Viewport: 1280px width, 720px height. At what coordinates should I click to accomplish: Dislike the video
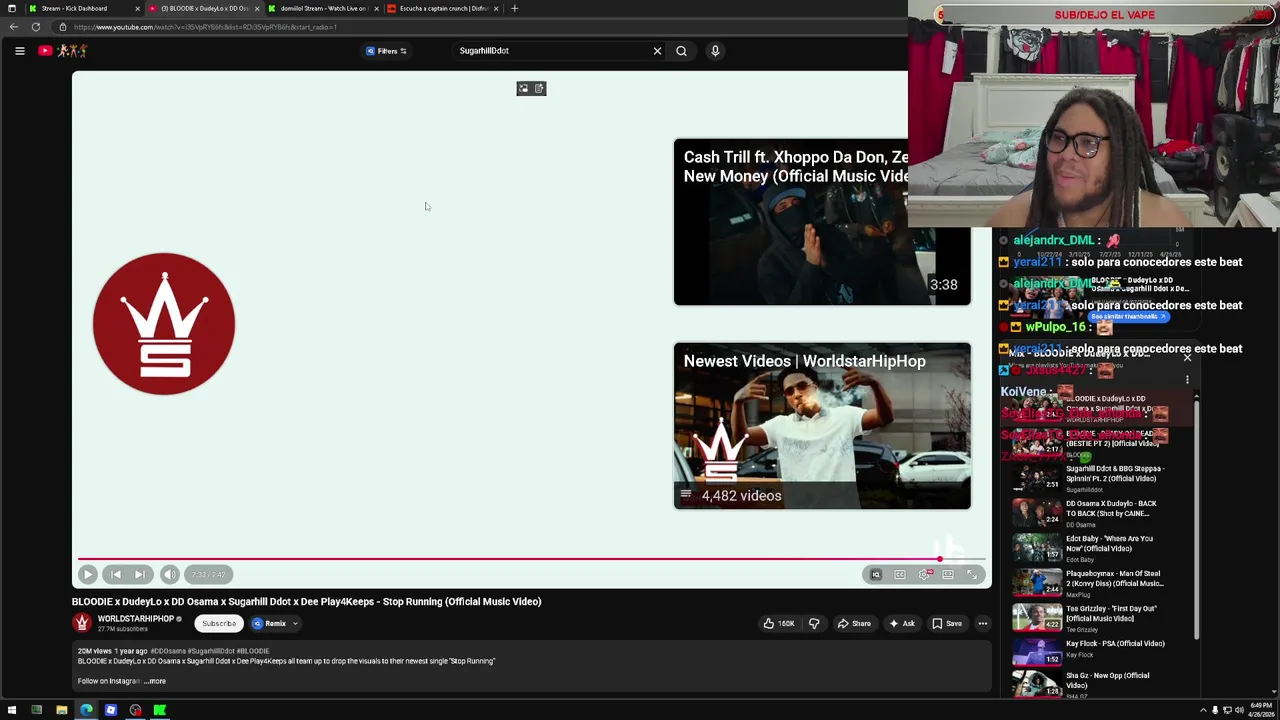[814, 623]
